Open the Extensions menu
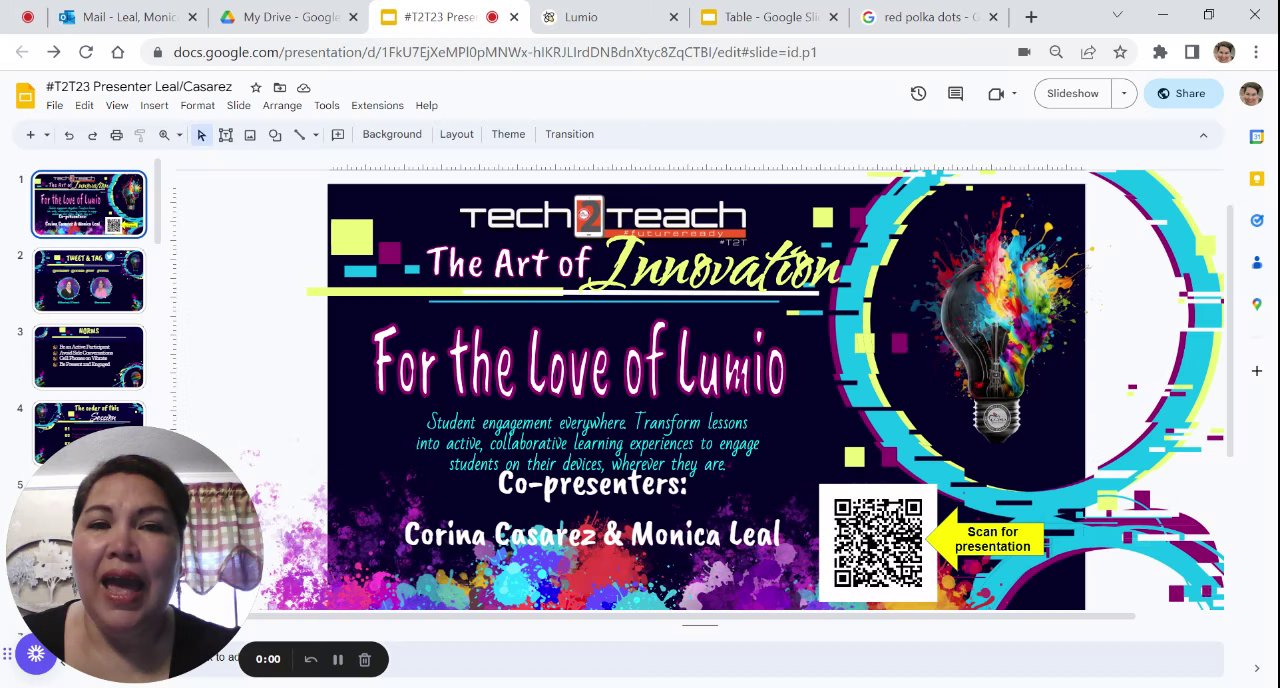 pyautogui.click(x=377, y=105)
